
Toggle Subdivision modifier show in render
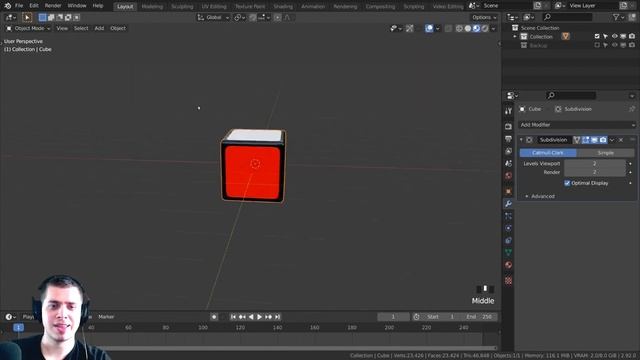[603, 140]
